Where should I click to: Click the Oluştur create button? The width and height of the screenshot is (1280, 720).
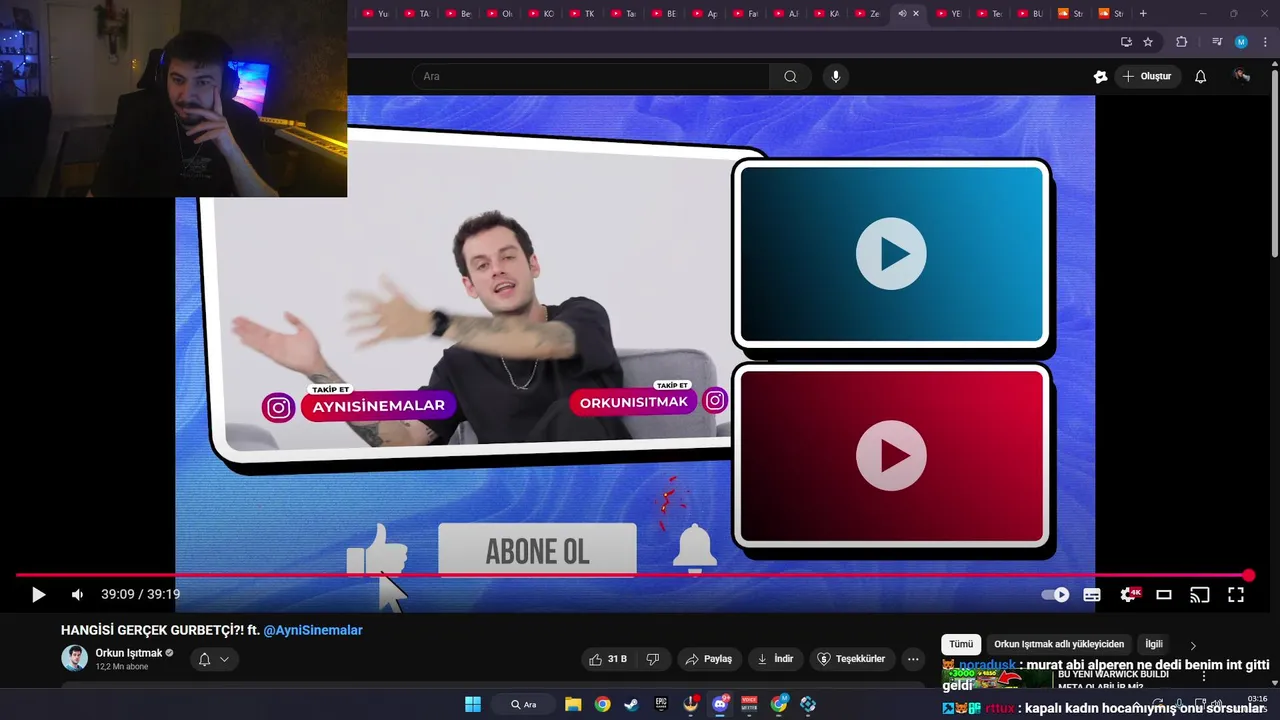click(x=1147, y=76)
